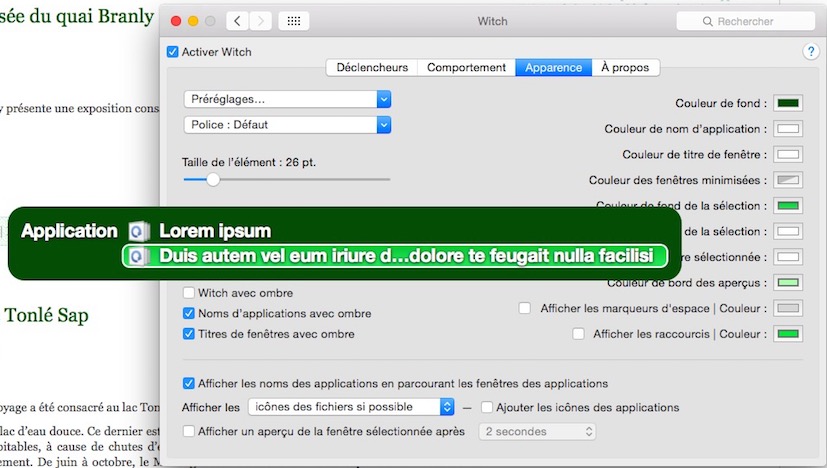The width and height of the screenshot is (827, 468).
Task: Enable Witch avec ombre option
Action: point(189,293)
